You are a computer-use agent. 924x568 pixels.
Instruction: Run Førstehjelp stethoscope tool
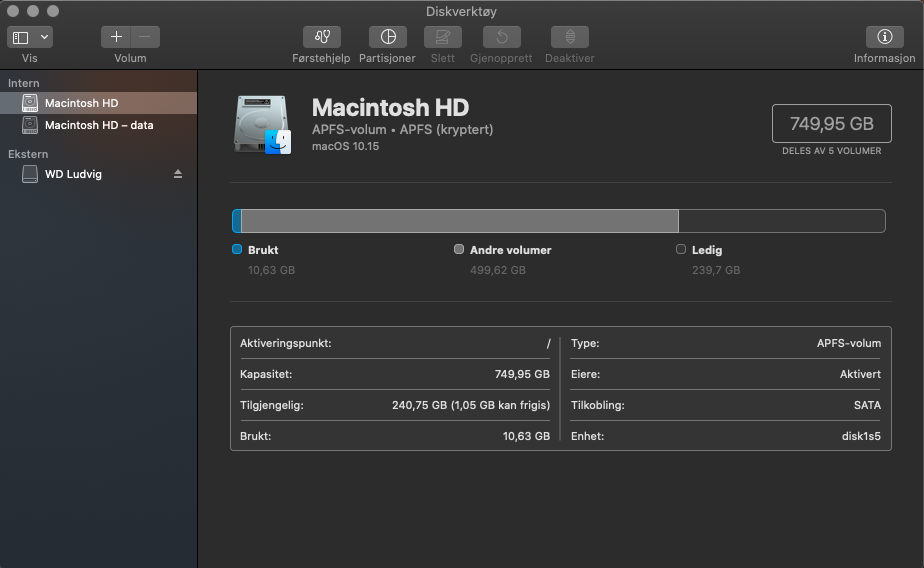tap(322, 37)
